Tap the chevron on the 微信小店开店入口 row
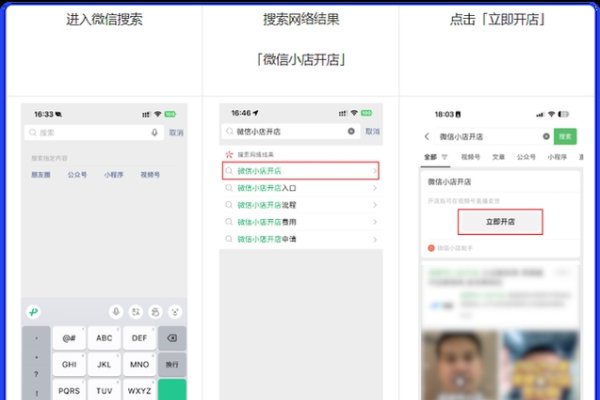600x400 pixels. [375, 188]
